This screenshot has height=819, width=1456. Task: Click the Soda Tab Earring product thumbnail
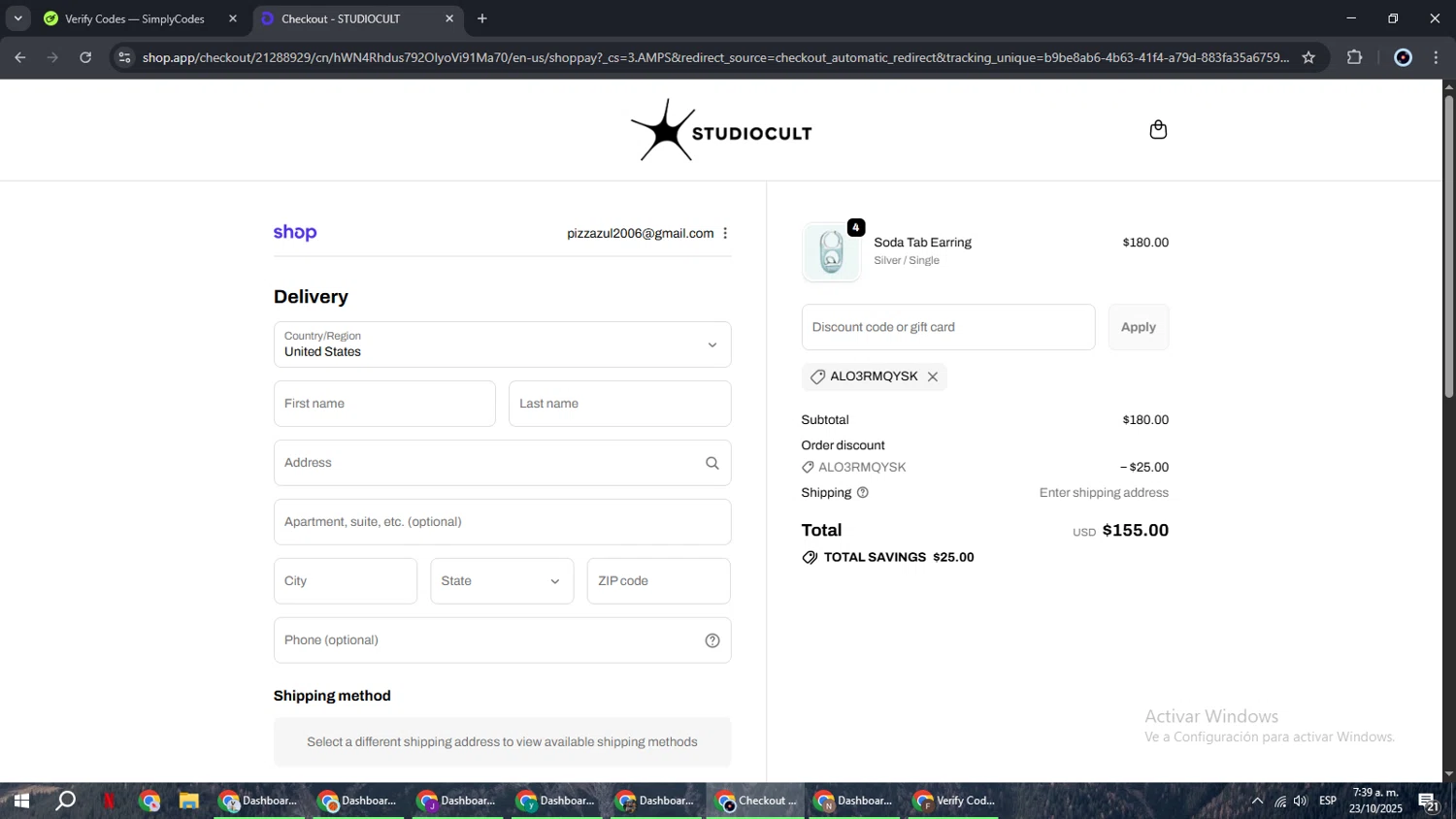tap(831, 252)
